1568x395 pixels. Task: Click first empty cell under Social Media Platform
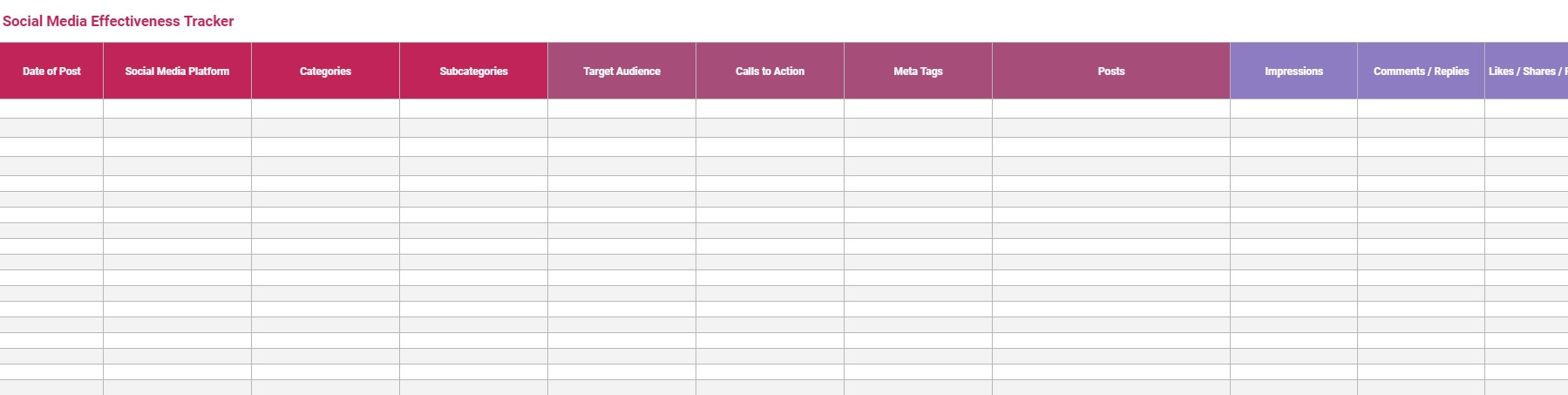tap(177, 109)
